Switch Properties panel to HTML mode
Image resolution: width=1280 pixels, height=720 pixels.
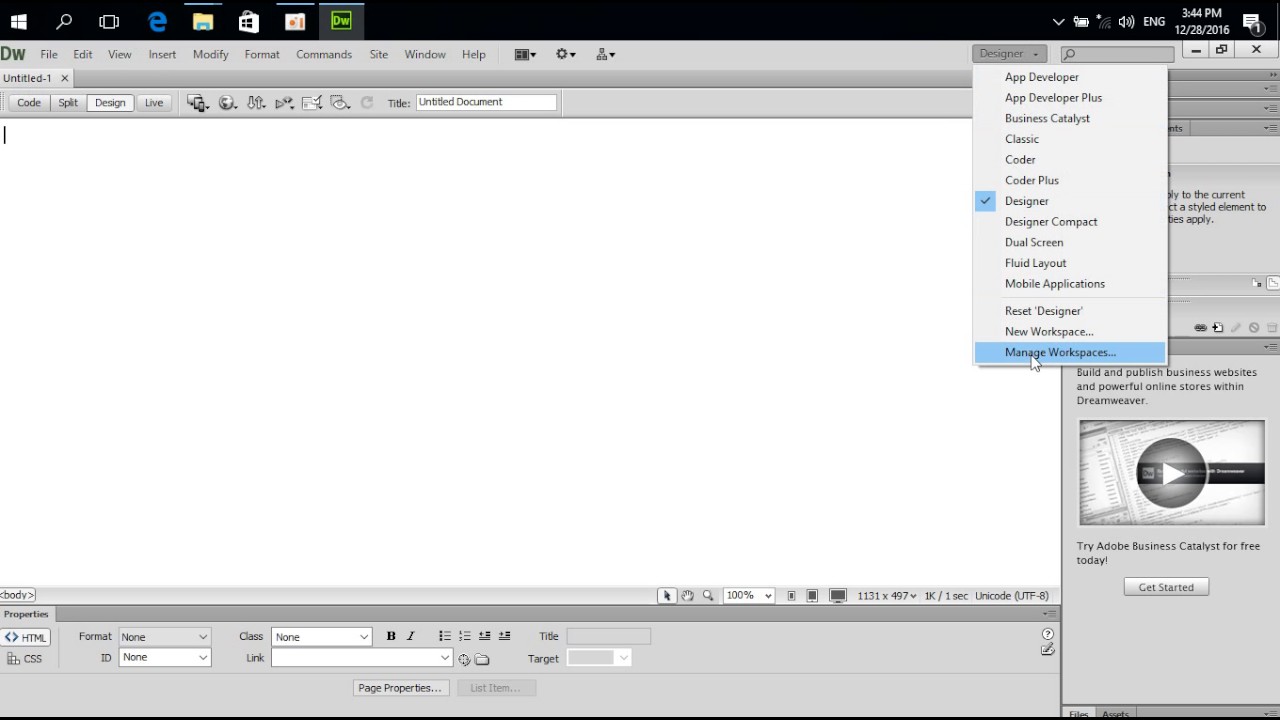point(26,638)
